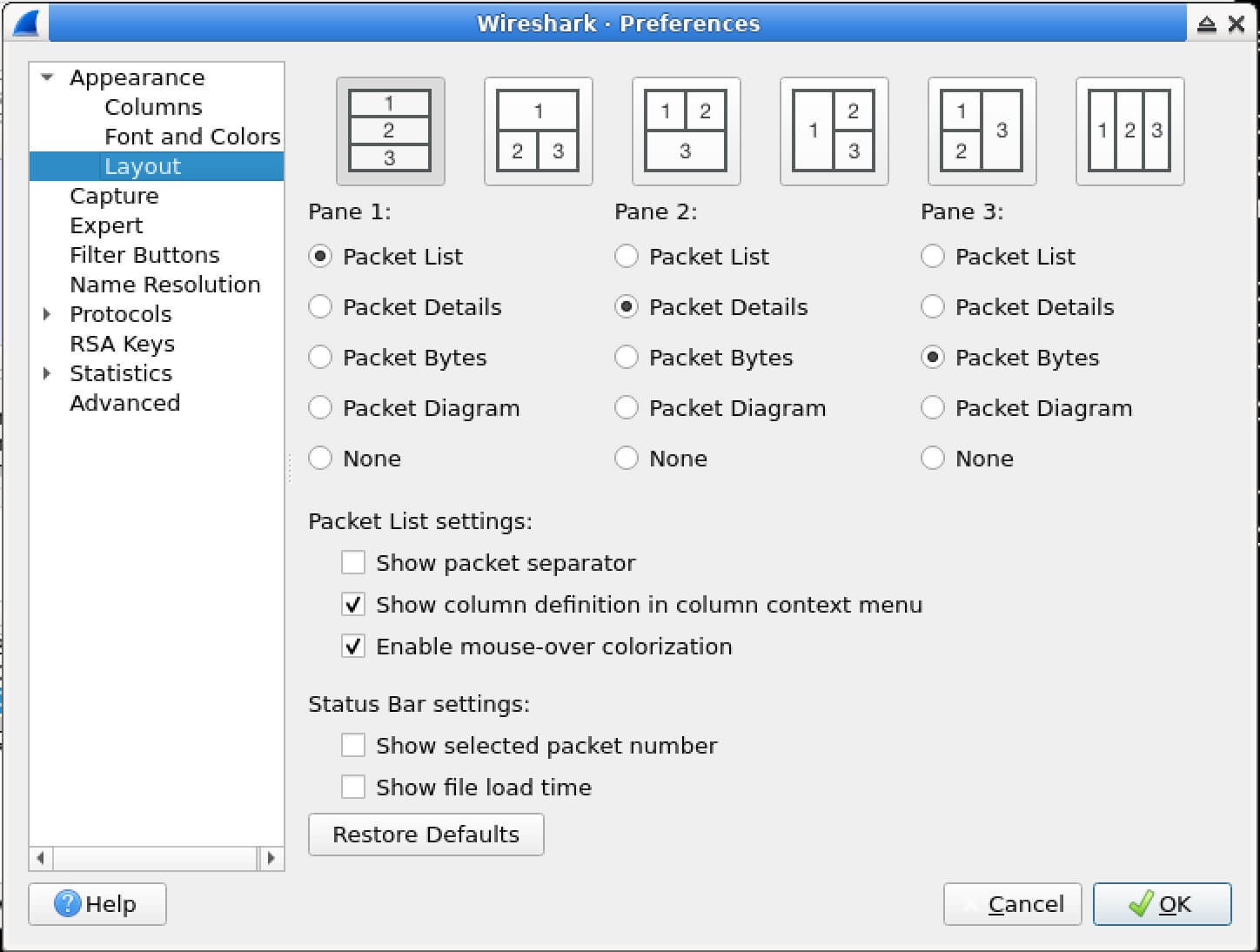Image resolution: width=1260 pixels, height=952 pixels.
Task: Close the Preferences window with X
Action: pyautogui.click(x=1237, y=24)
